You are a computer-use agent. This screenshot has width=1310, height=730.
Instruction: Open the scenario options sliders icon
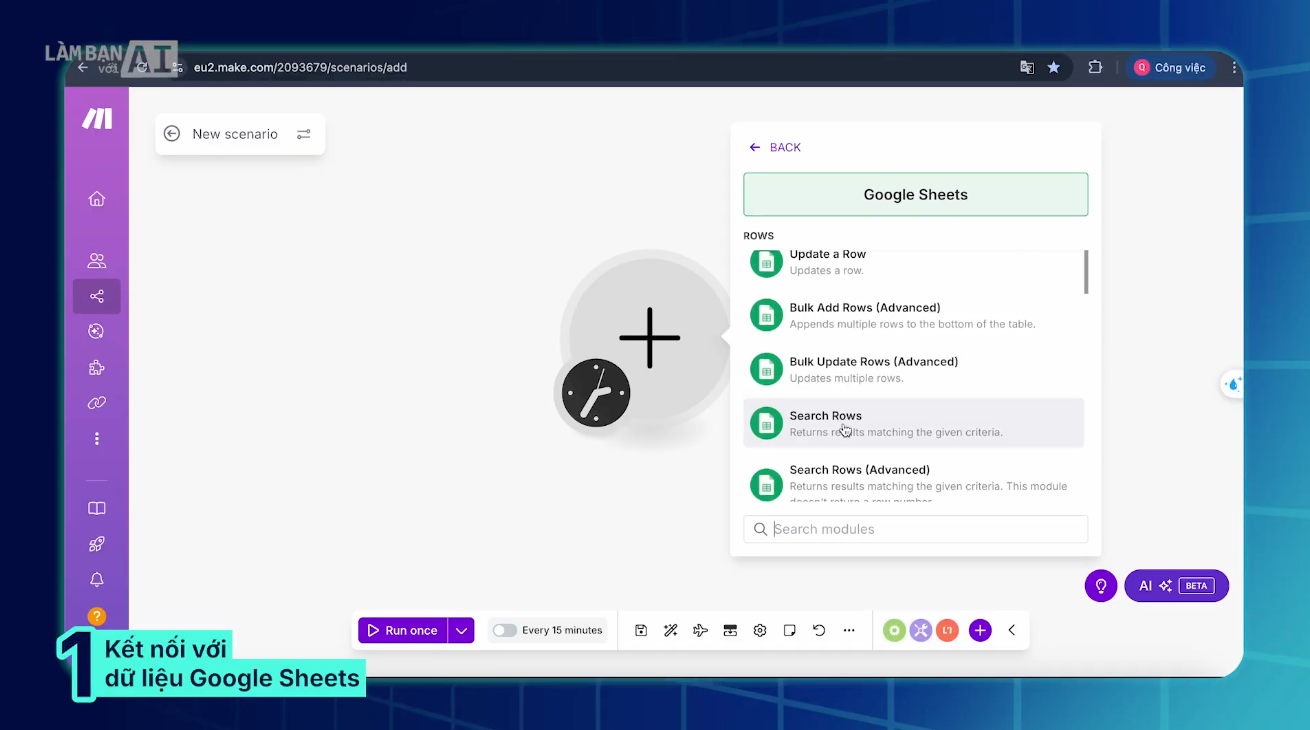coord(304,134)
